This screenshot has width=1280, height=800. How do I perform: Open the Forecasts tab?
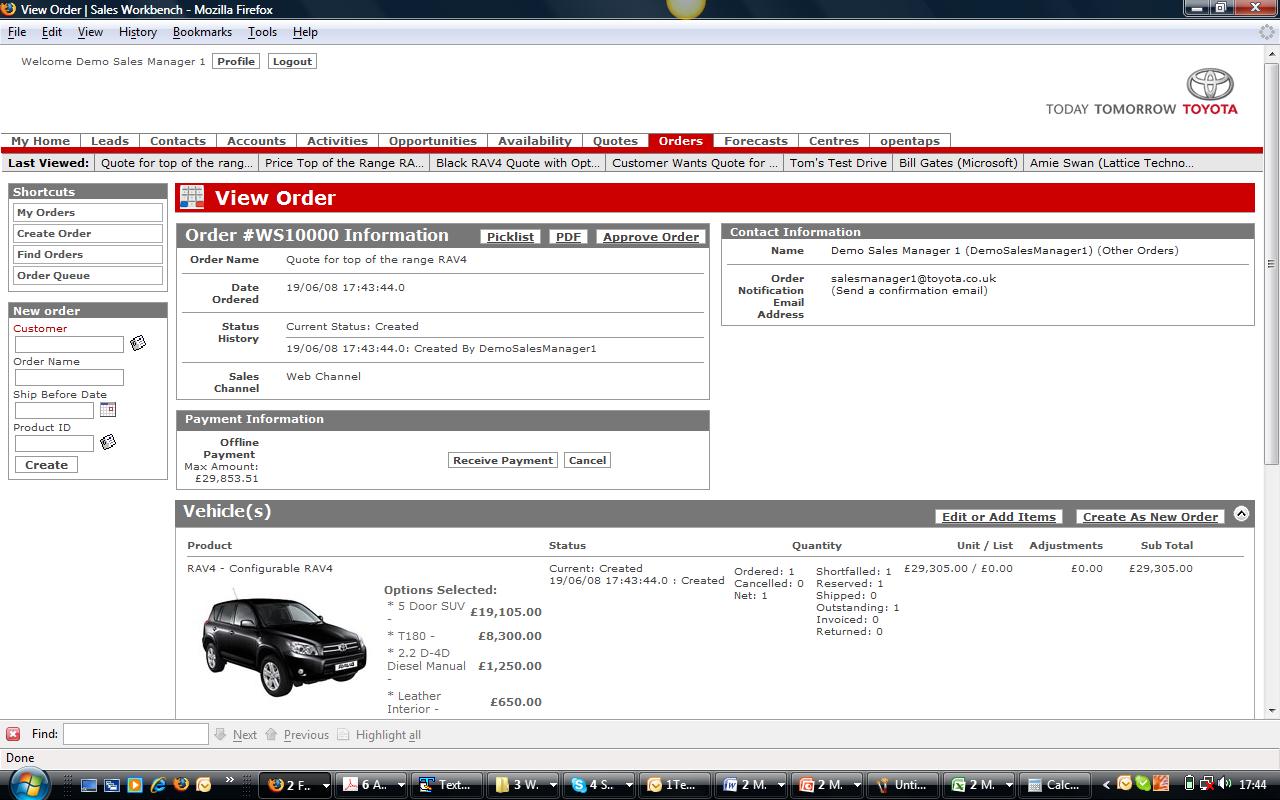[x=756, y=141]
